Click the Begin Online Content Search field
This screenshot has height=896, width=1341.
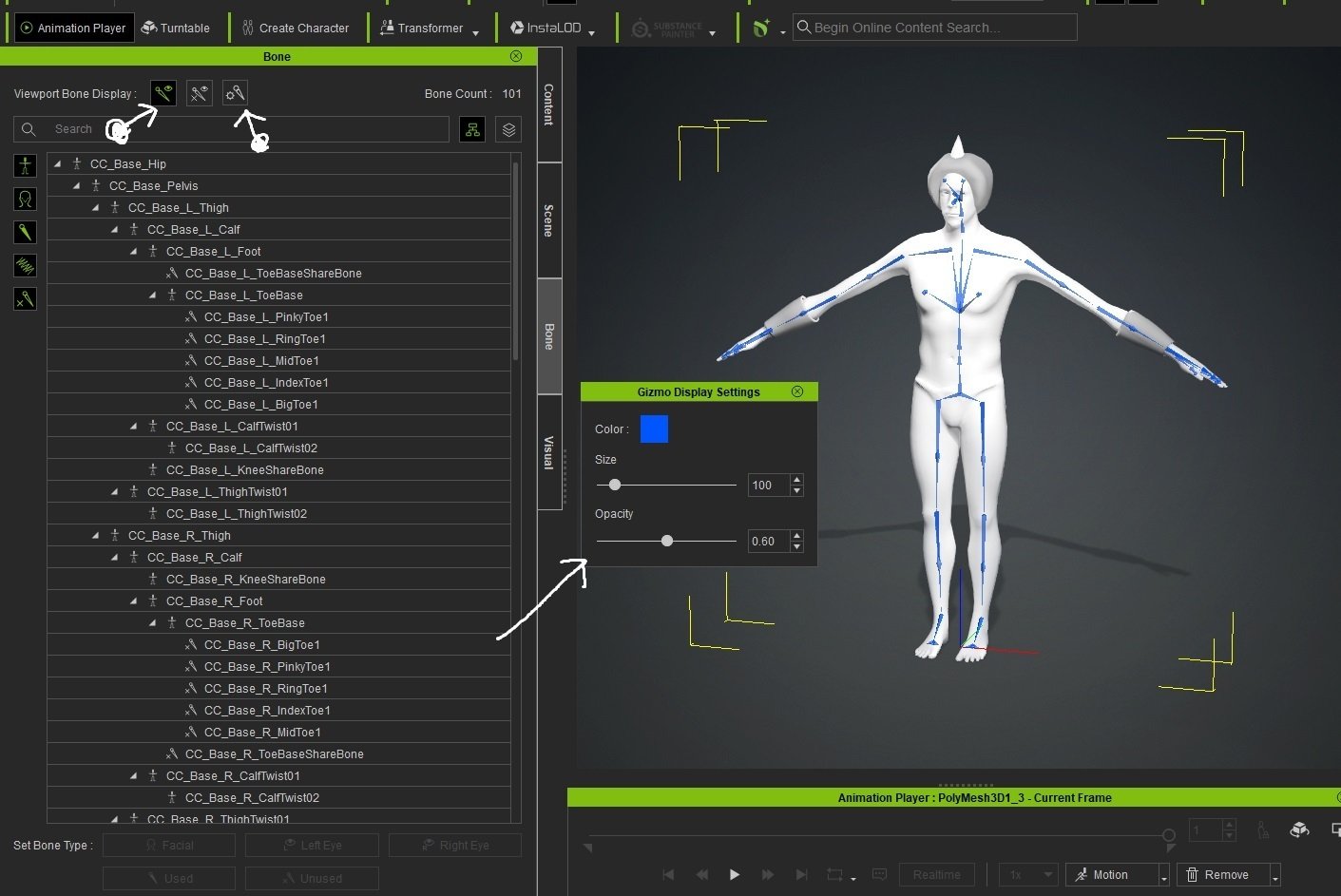tap(935, 28)
